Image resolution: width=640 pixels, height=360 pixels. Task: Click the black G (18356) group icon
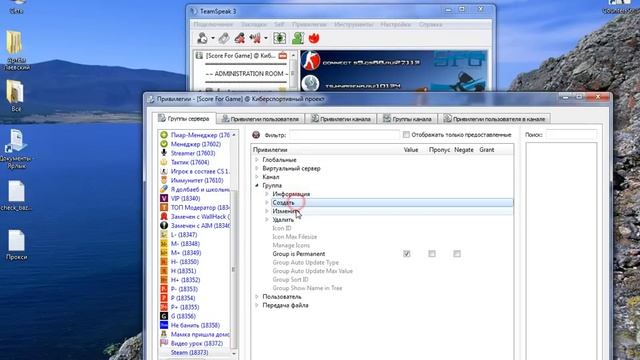(x=164, y=316)
